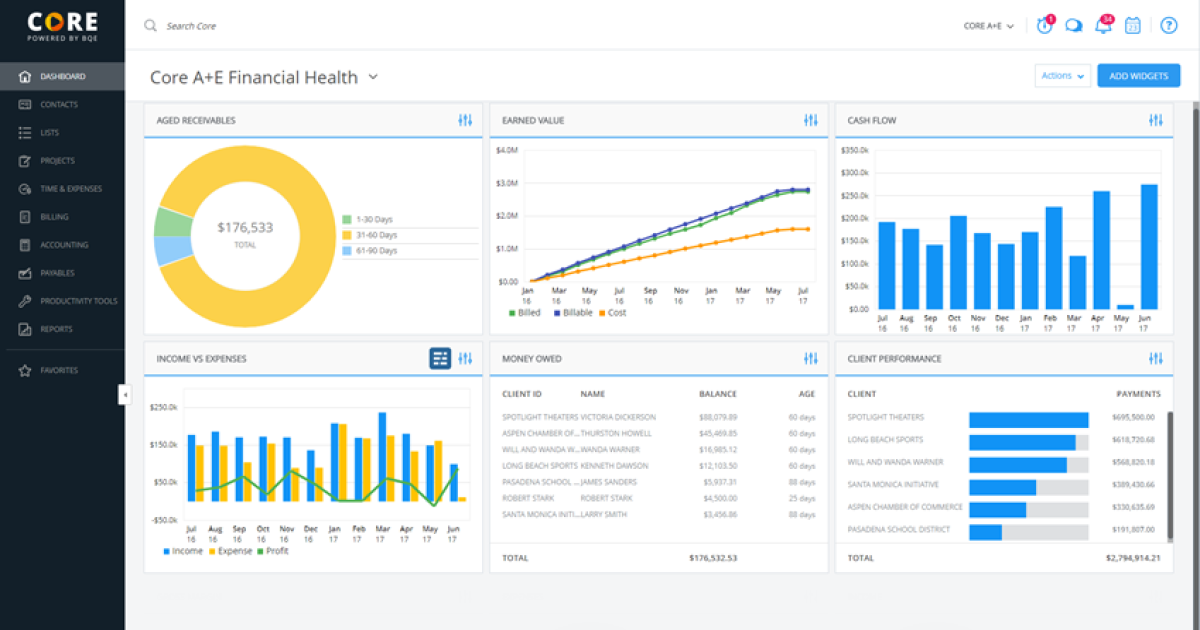Click the Contacts card icon in the sidebar
Viewport: 1200px width, 630px height.
pyautogui.click(x=25, y=104)
